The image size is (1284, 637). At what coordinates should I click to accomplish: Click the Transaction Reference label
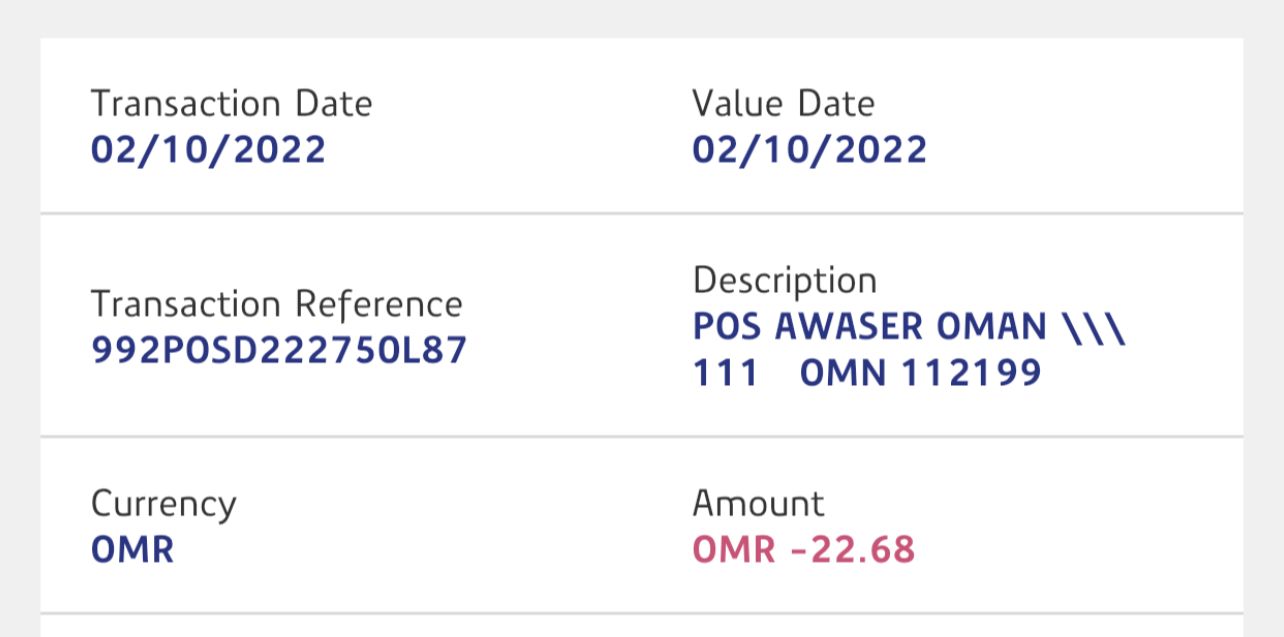pos(276,304)
